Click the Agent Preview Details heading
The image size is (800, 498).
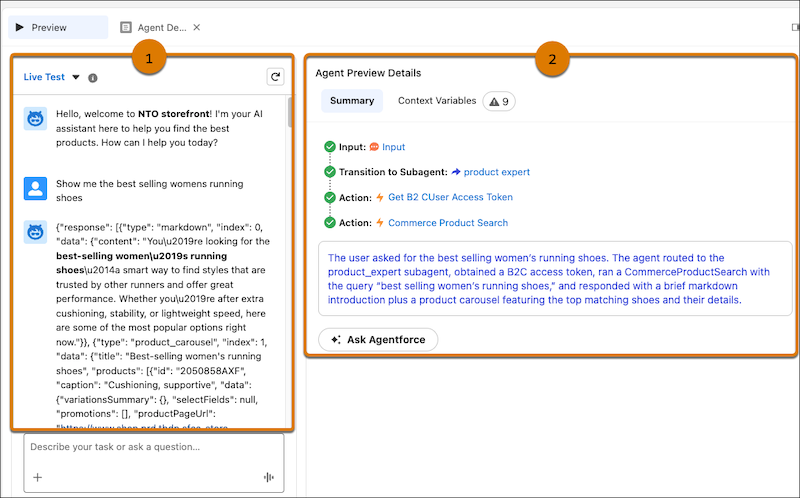click(368, 73)
